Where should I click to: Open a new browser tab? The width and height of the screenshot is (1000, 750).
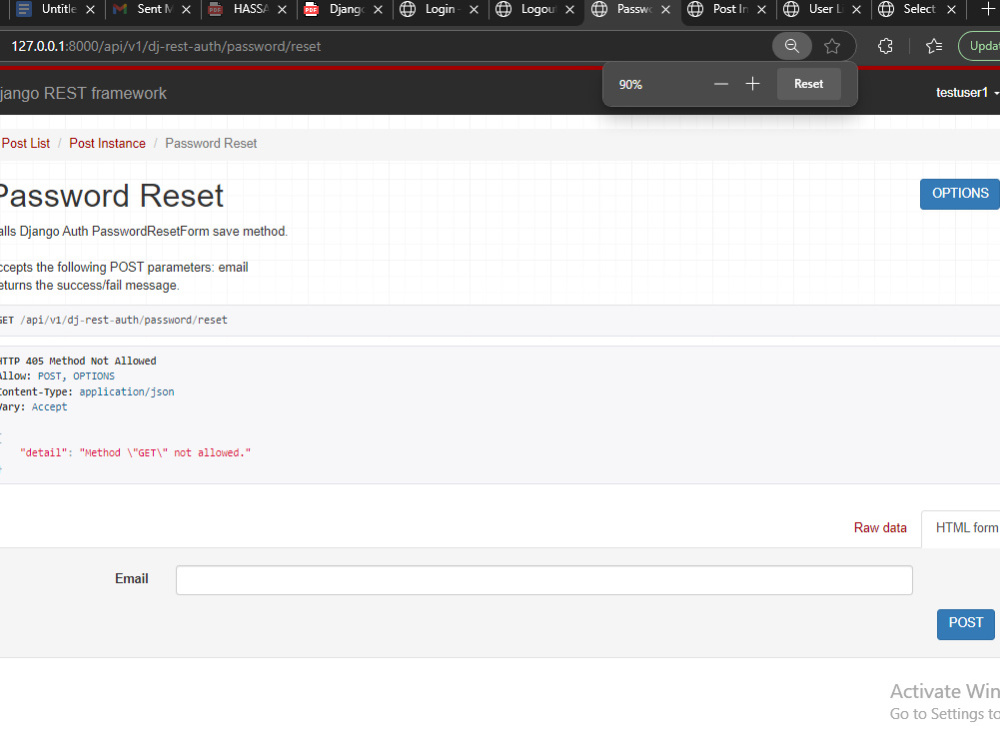pos(987,9)
